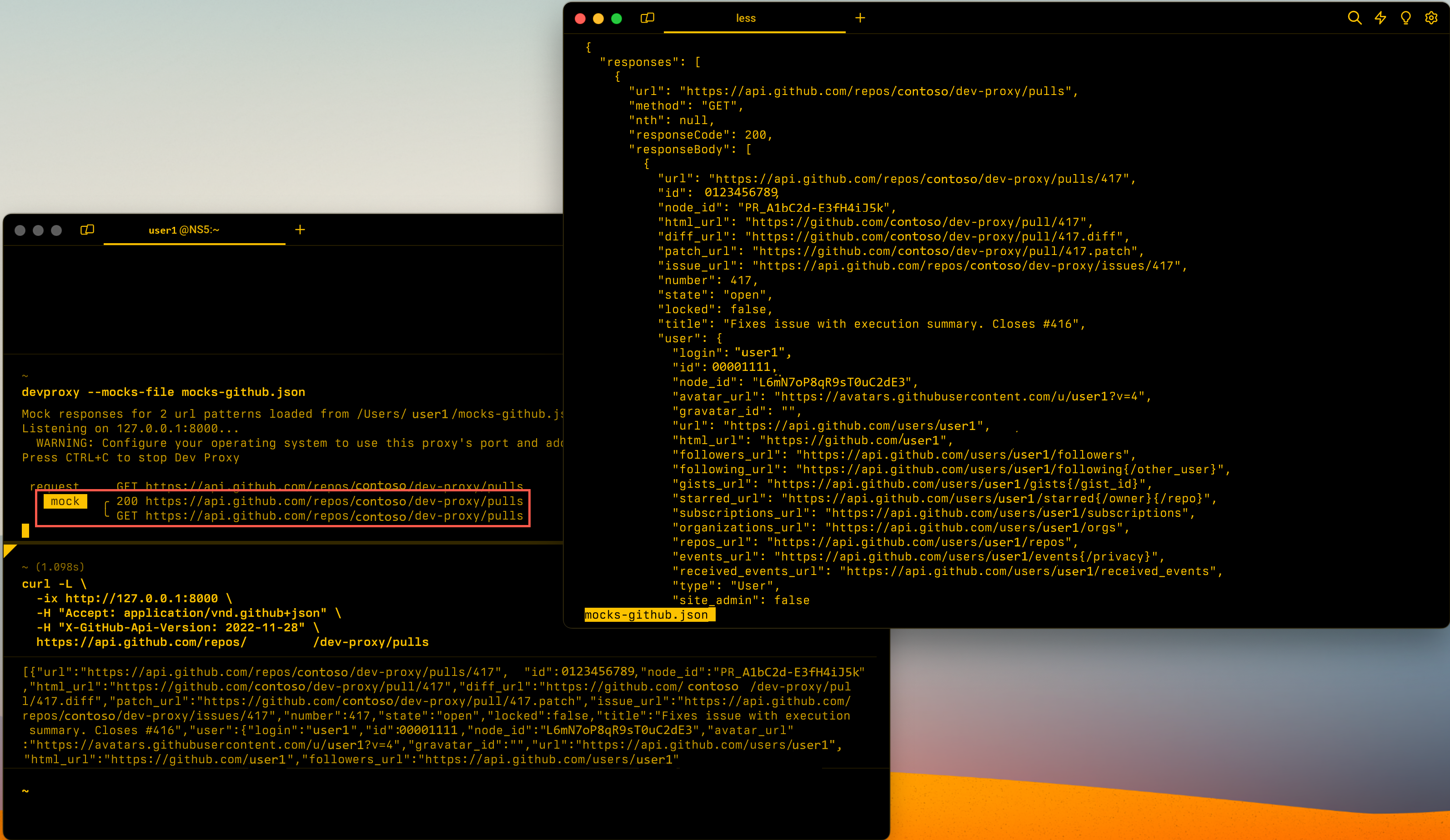Click the pulls/417 URL in JSON
Image resolution: width=1450 pixels, height=840 pixels.
pos(918,178)
